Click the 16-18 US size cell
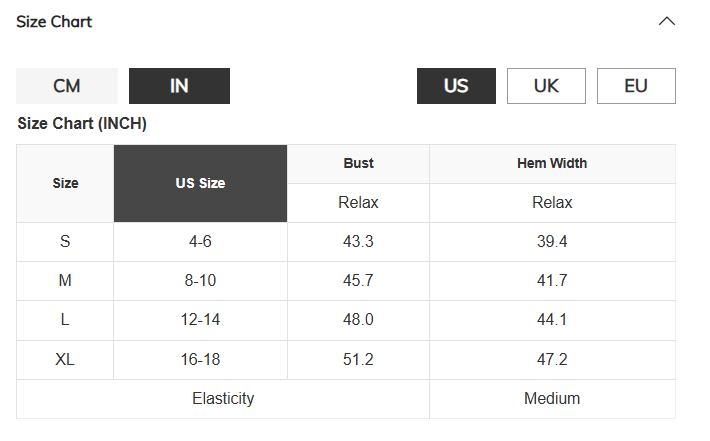710x441 pixels. [x=200, y=360]
